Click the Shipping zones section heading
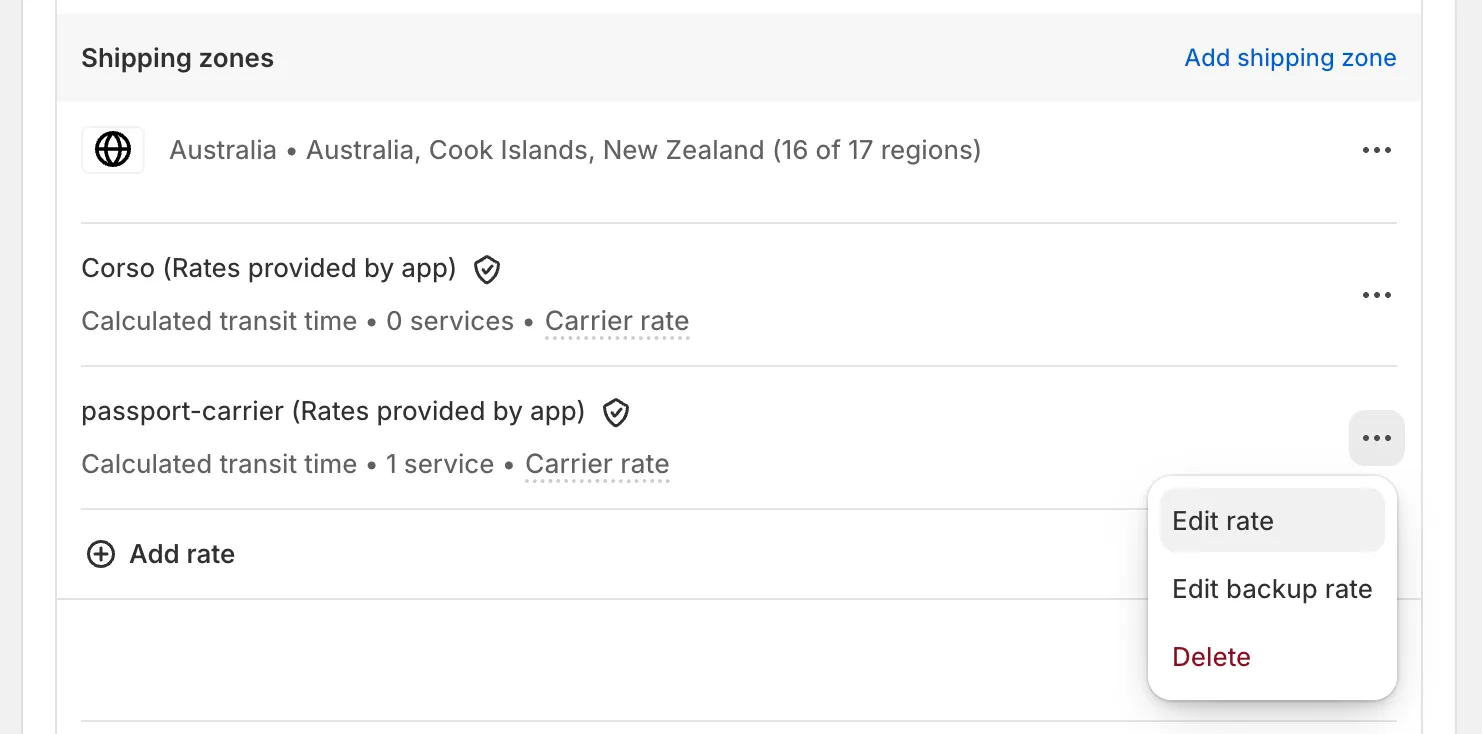Viewport: 1482px width, 734px height. [x=177, y=58]
